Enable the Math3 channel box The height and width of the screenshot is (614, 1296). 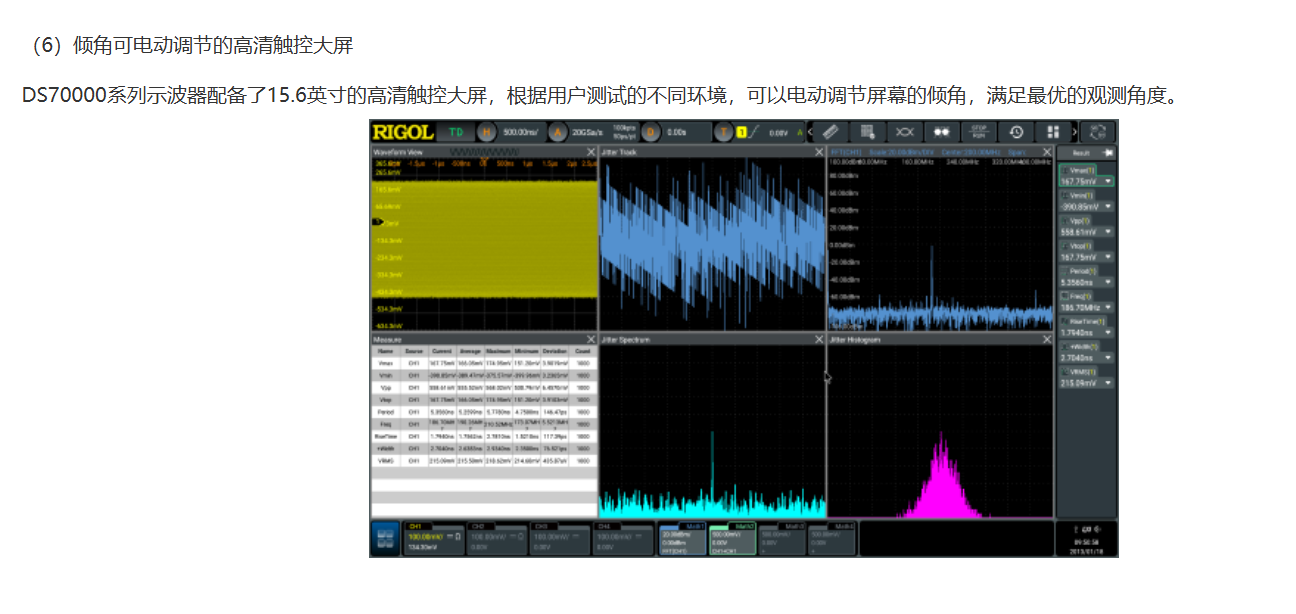pyautogui.click(x=782, y=538)
